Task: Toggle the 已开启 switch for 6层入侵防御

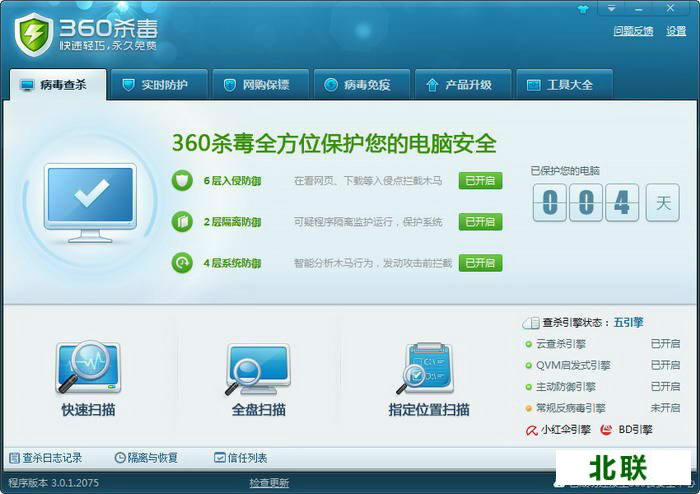Action: pyautogui.click(x=480, y=181)
